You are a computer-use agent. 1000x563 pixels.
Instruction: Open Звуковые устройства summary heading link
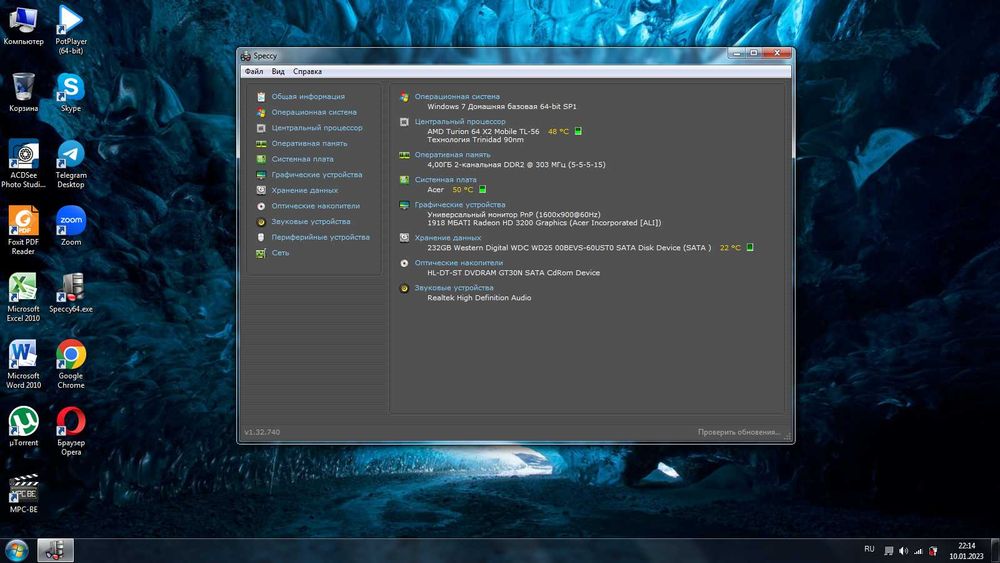click(453, 288)
